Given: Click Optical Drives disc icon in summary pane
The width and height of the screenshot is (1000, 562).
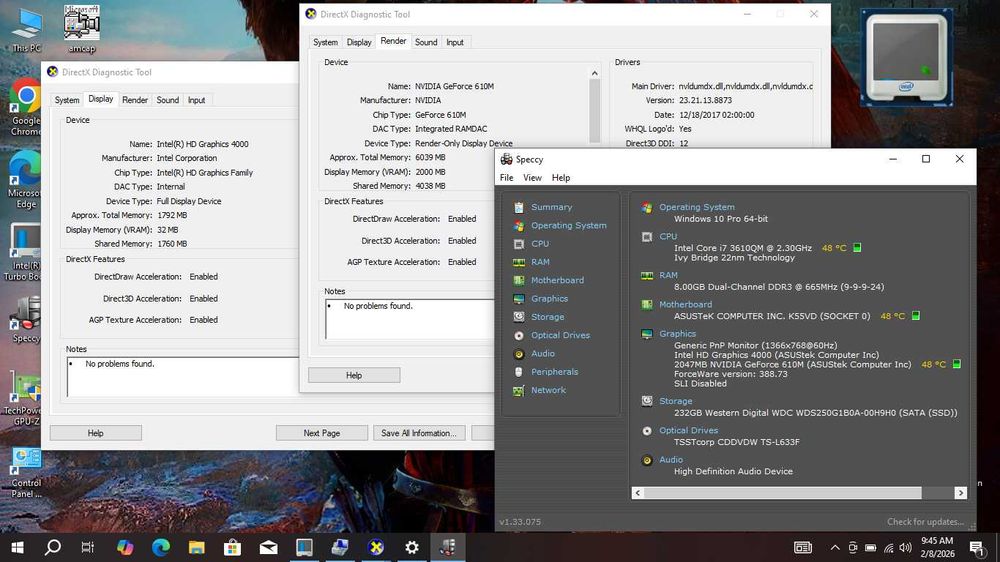Looking at the screenshot, I should click(x=647, y=431).
